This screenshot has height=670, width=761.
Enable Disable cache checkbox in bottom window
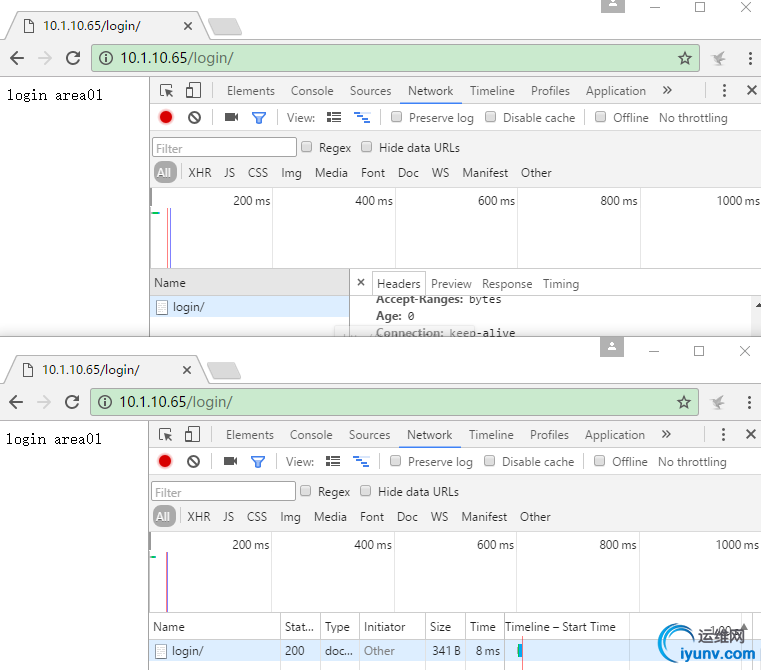click(490, 461)
